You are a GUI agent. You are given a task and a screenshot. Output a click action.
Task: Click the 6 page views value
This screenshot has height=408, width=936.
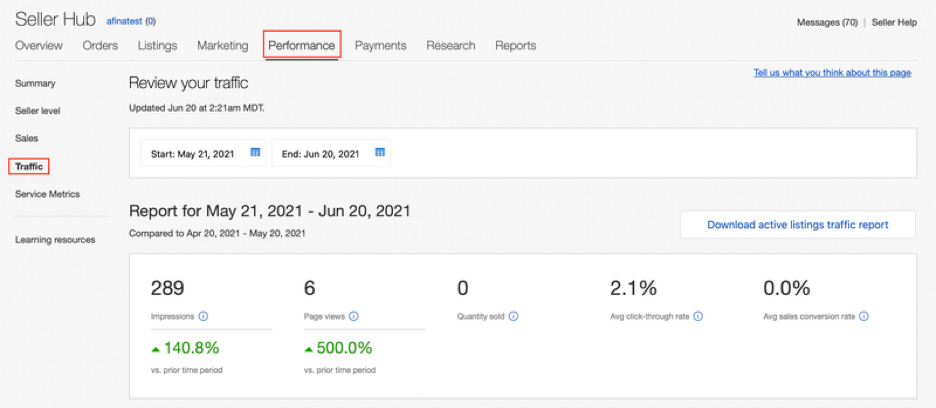pos(309,289)
